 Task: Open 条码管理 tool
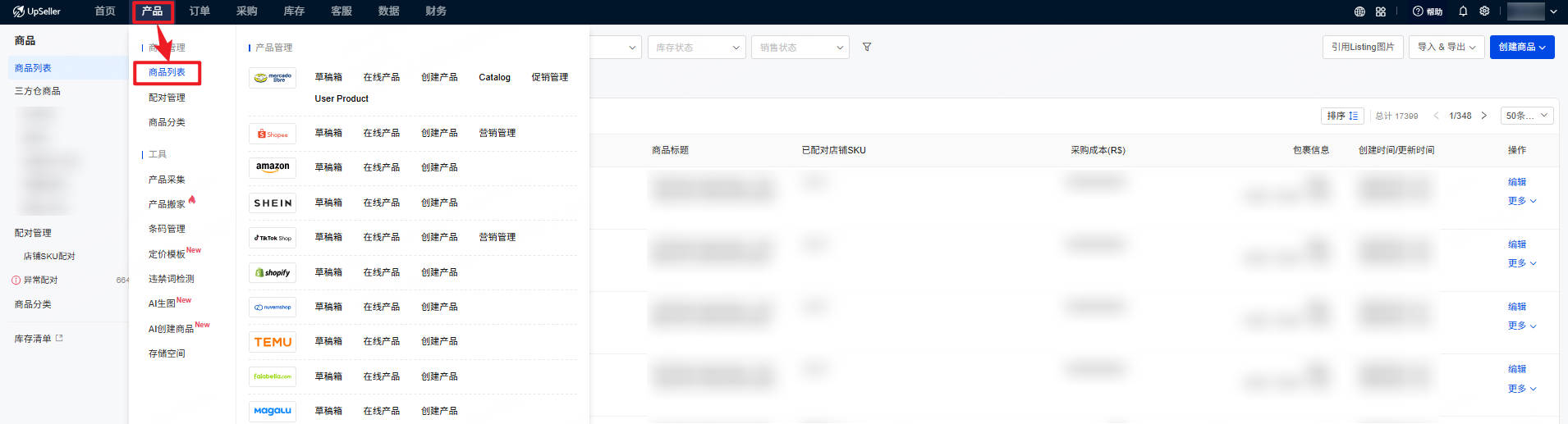(x=167, y=229)
